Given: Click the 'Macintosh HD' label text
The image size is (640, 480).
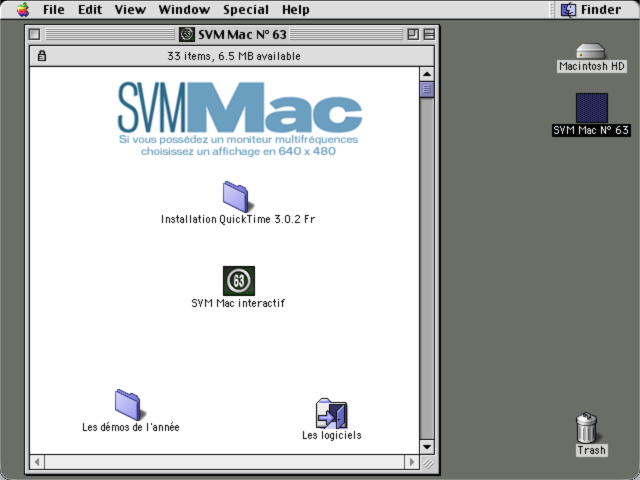Looking at the screenshot, I should 592,67.
